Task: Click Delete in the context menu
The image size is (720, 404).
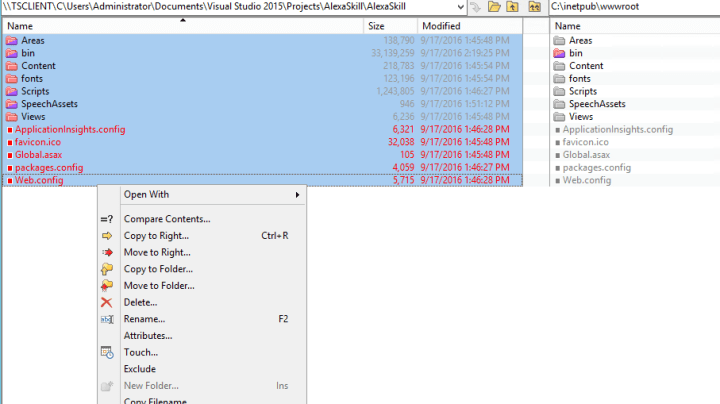Action: [140, 302]
